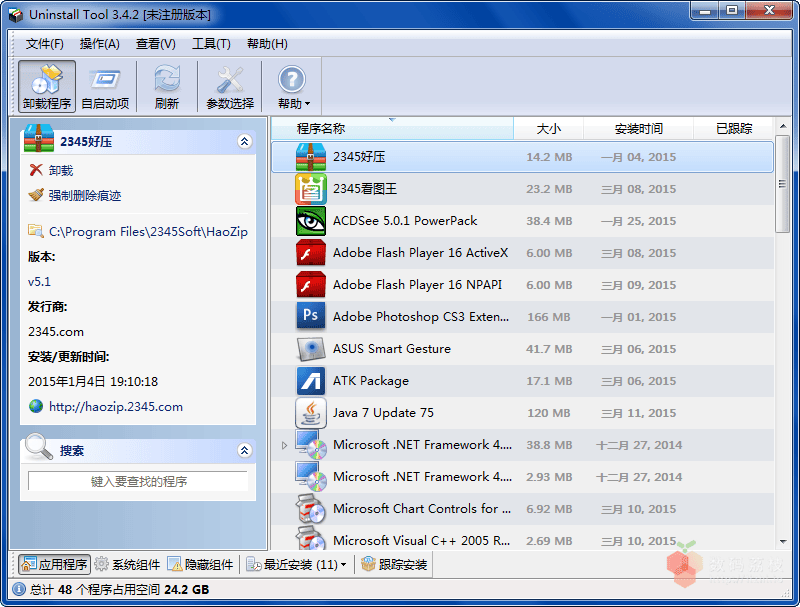Open the 操作(A) menu
The width and height of the screenshot is (800, 607).
pos(99,44)
